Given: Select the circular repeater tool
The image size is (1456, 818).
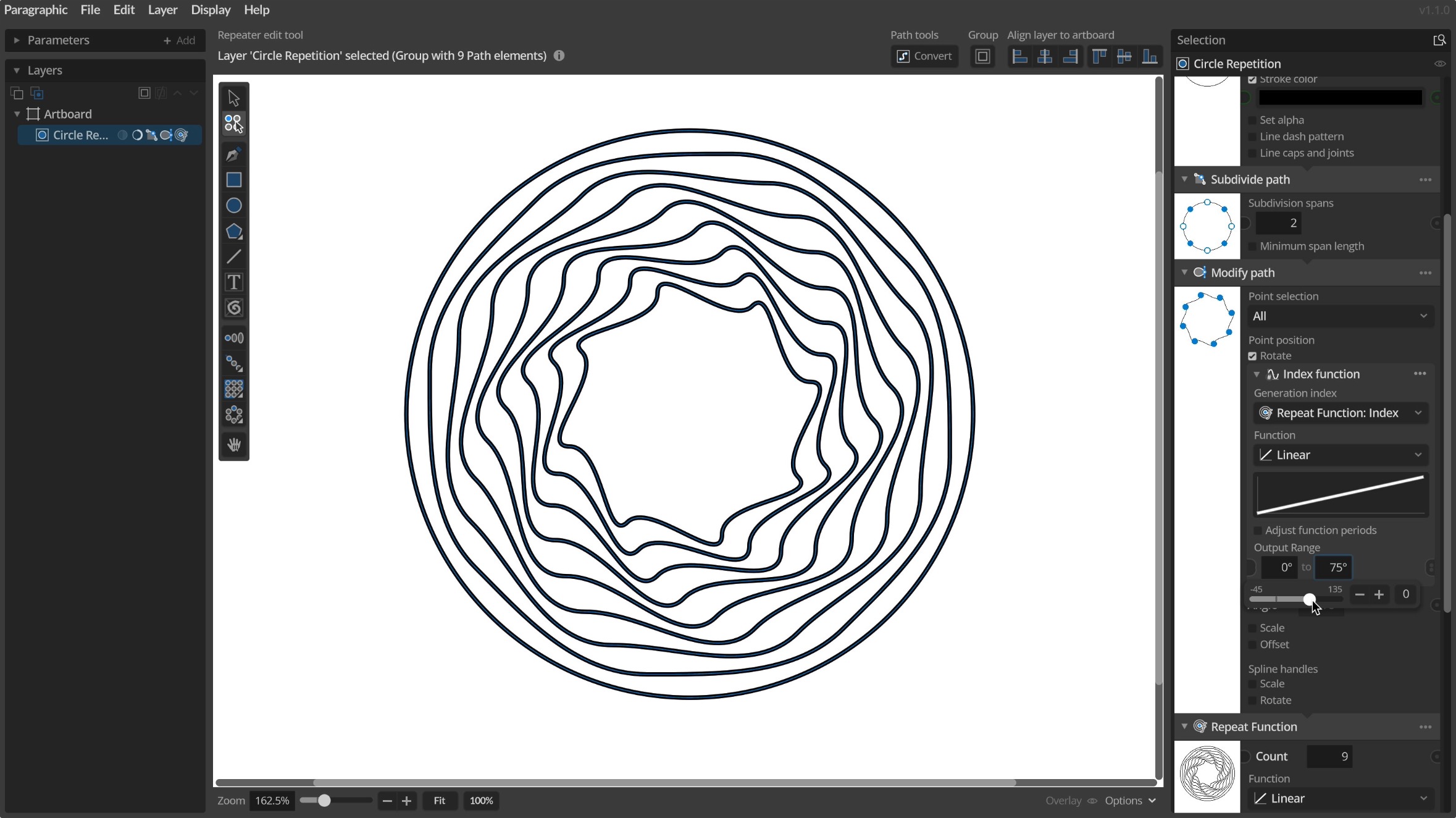Looking at the screenshot, I should point(233,415).
